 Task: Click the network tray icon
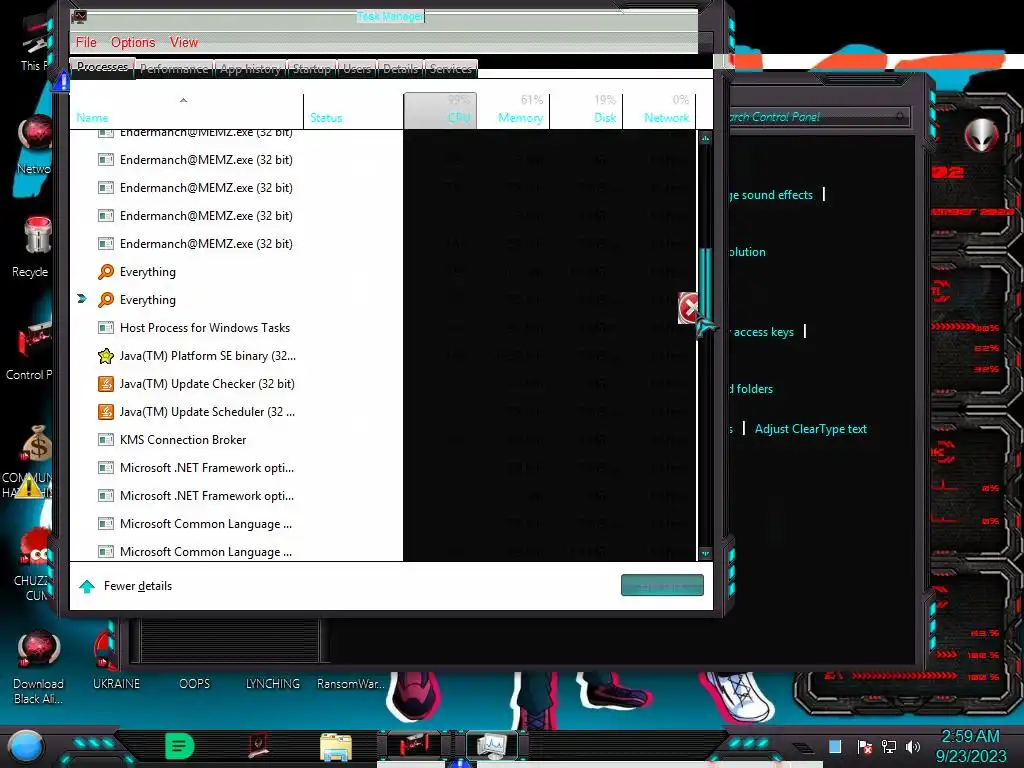888,746
